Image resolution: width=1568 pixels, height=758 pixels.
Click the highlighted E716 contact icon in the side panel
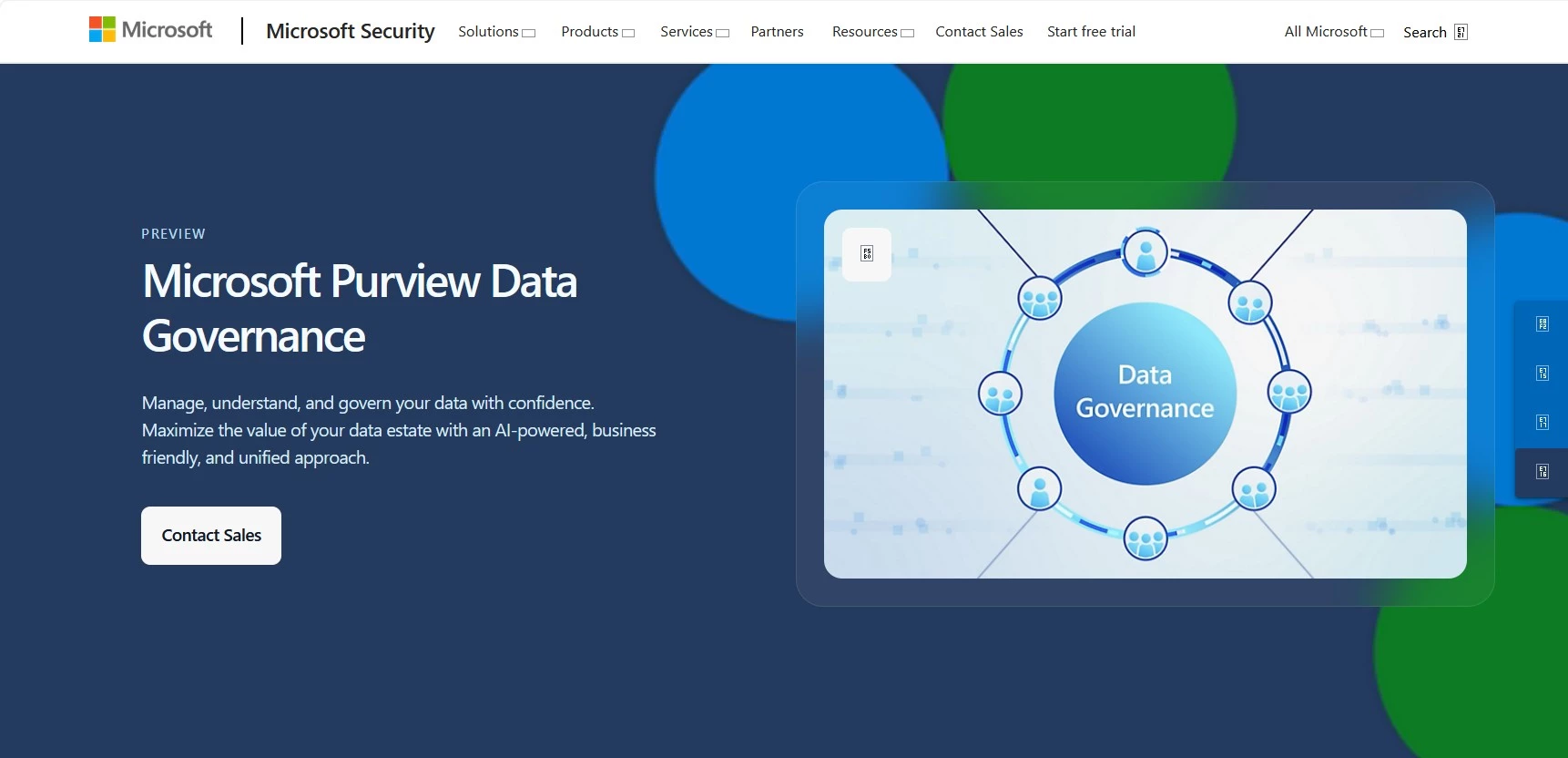(x=1542, y=472)
